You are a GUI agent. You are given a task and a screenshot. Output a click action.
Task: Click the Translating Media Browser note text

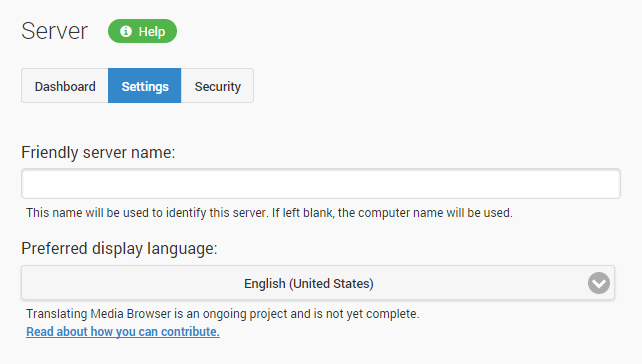[x=223, y=314]
